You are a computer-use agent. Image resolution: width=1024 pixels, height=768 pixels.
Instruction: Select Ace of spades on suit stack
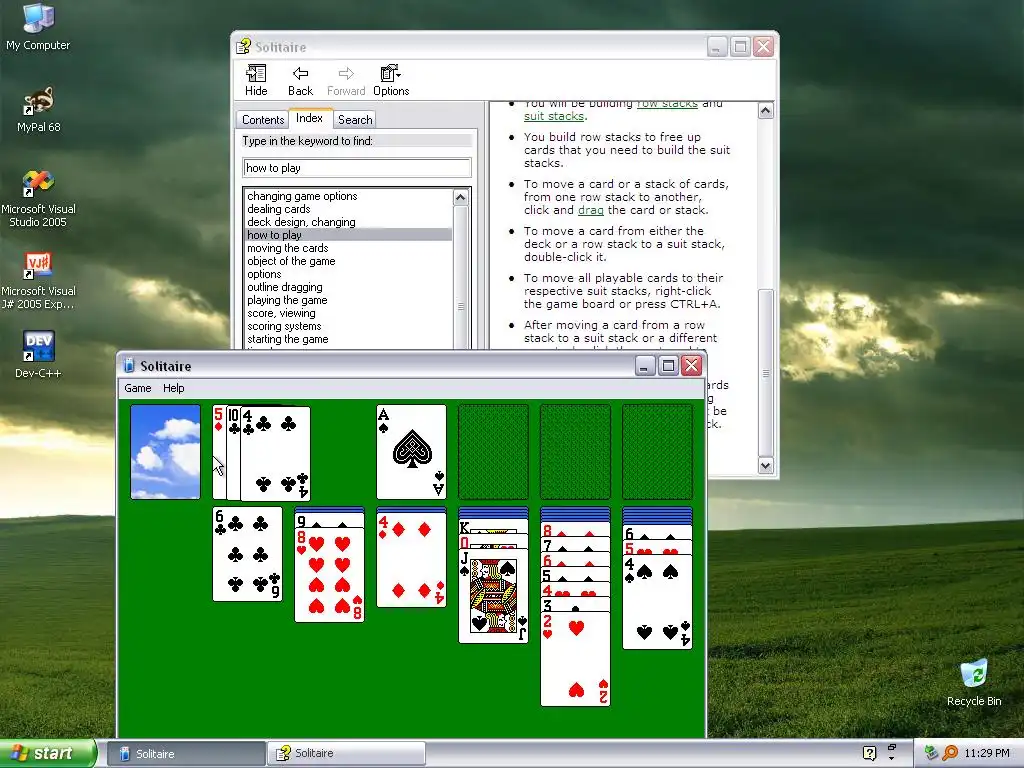click(x=411, y=452)
